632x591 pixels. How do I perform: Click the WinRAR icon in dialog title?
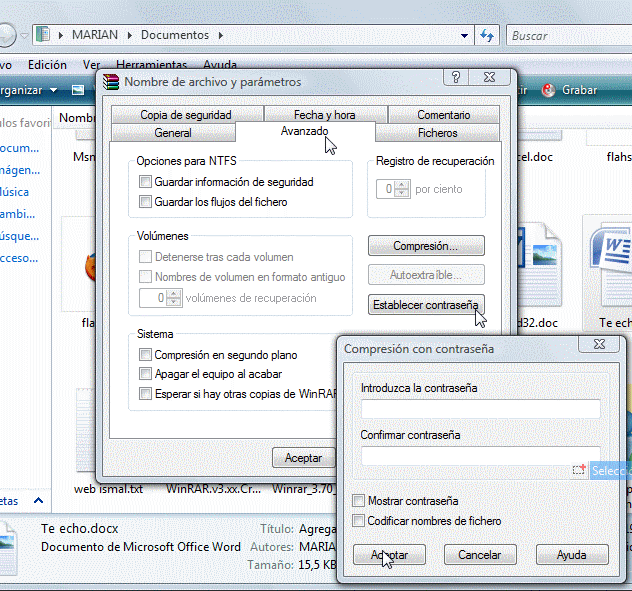pos(111,82)
